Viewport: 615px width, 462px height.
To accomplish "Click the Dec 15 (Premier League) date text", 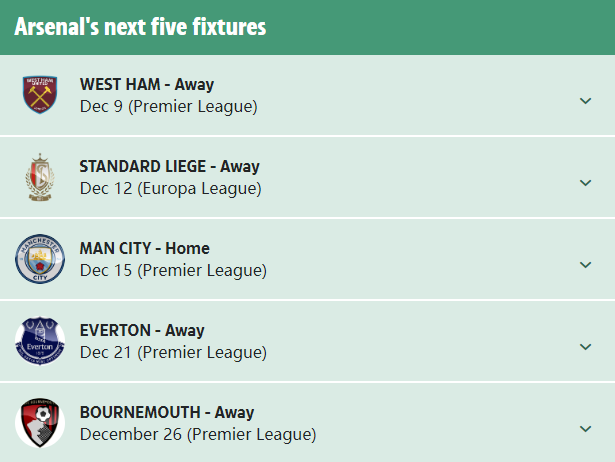I will tap(173, 271).
